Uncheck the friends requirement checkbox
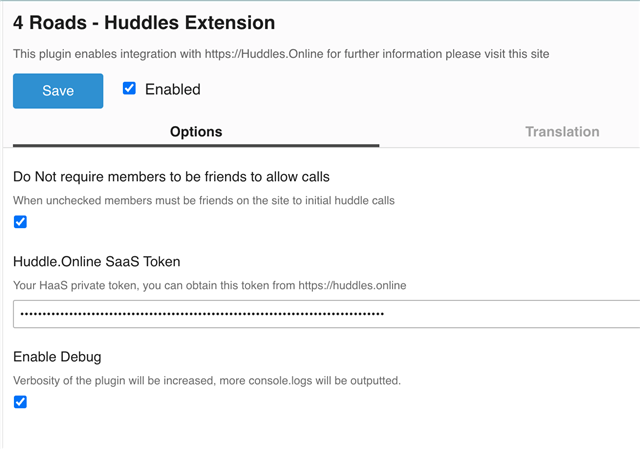Screen dimensions: 640x449 [x=20, y=222]
